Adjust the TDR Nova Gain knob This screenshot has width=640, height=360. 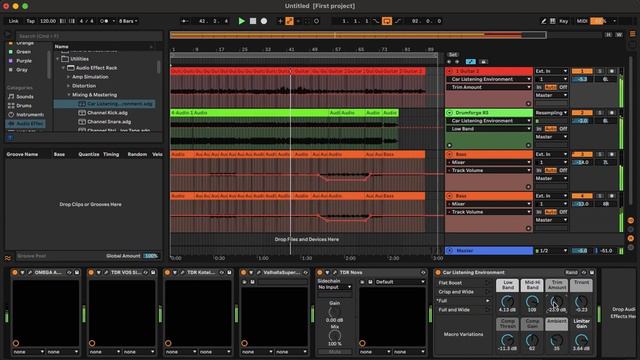point(334,312)
